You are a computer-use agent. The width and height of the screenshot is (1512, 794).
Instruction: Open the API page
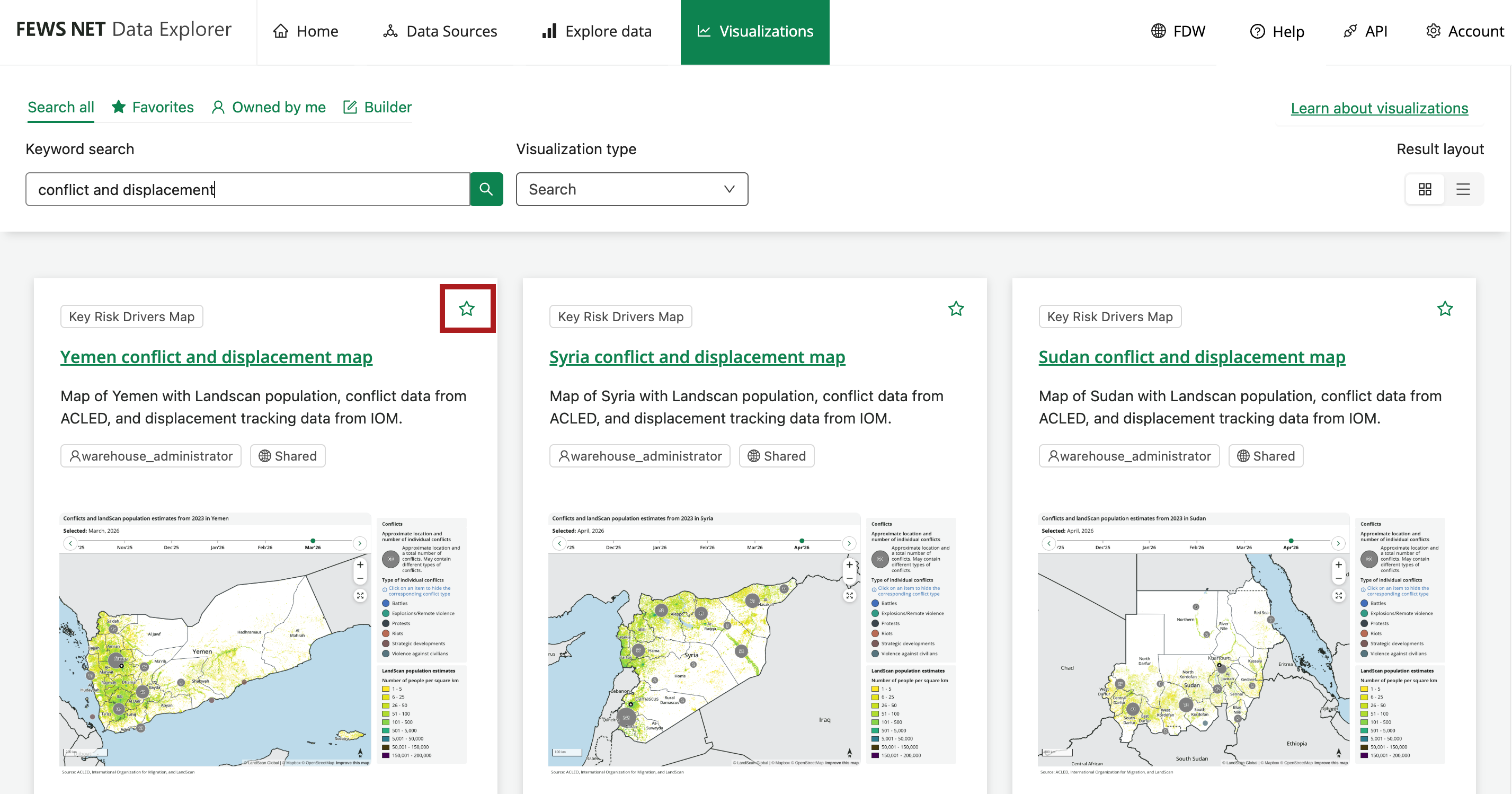coord(1365,31)
